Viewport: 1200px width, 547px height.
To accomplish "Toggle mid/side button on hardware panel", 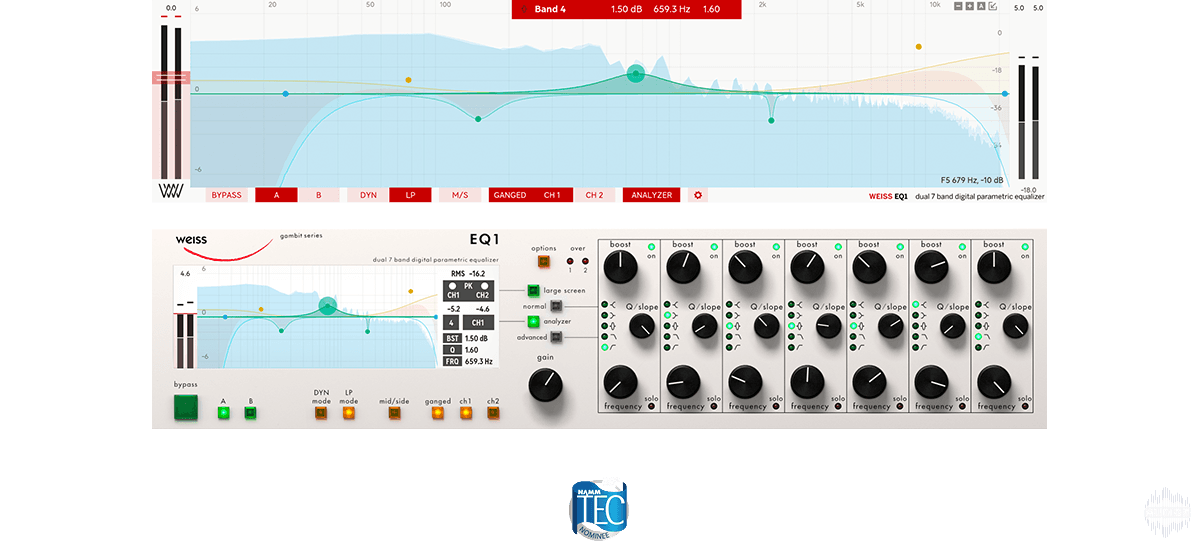I will (x=394, y=412).
